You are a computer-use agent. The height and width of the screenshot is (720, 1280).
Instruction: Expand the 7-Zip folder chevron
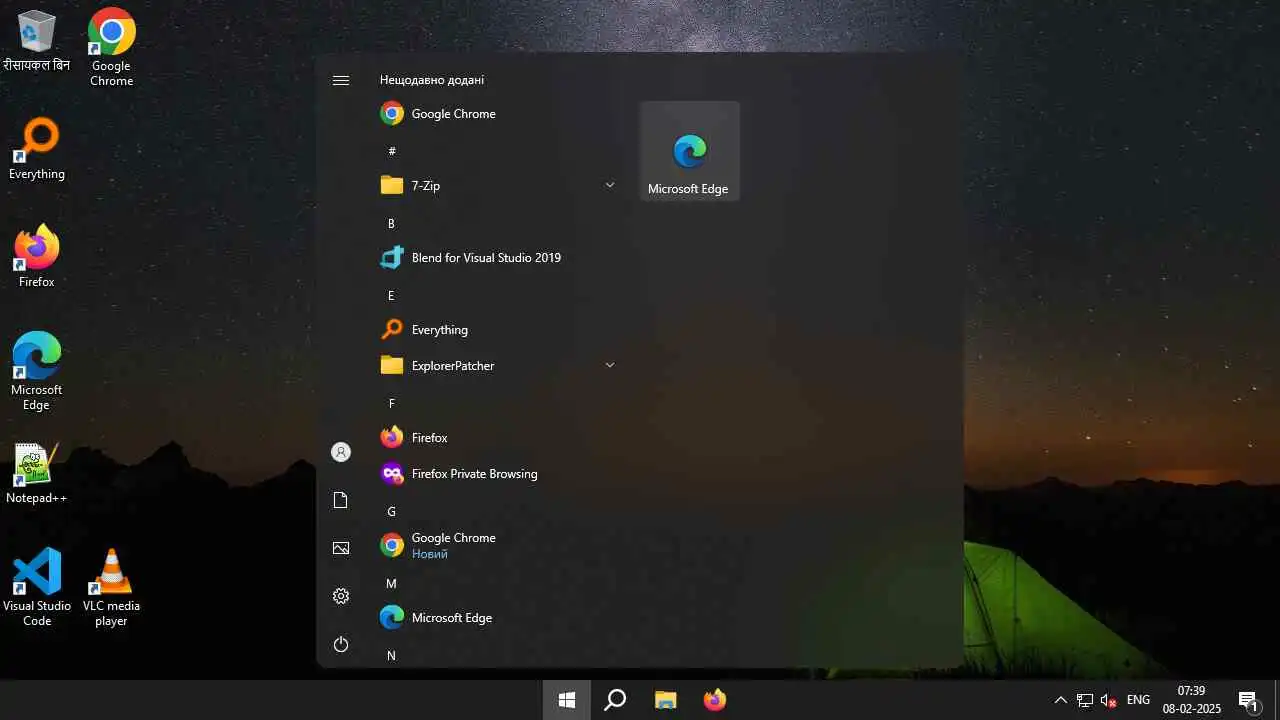pyautogui.click(x=609, y=186)
